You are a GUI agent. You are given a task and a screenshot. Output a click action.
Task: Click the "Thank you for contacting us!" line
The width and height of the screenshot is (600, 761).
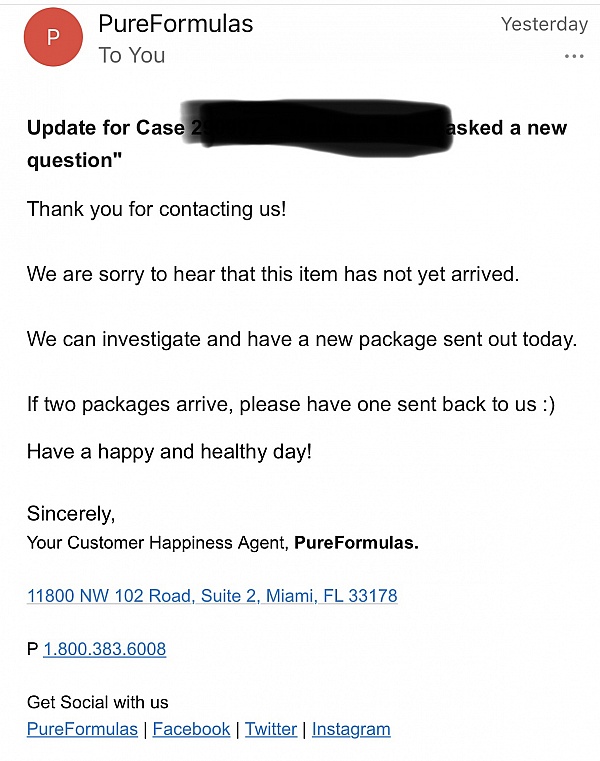pyautogui.click(x=156, y=209)
